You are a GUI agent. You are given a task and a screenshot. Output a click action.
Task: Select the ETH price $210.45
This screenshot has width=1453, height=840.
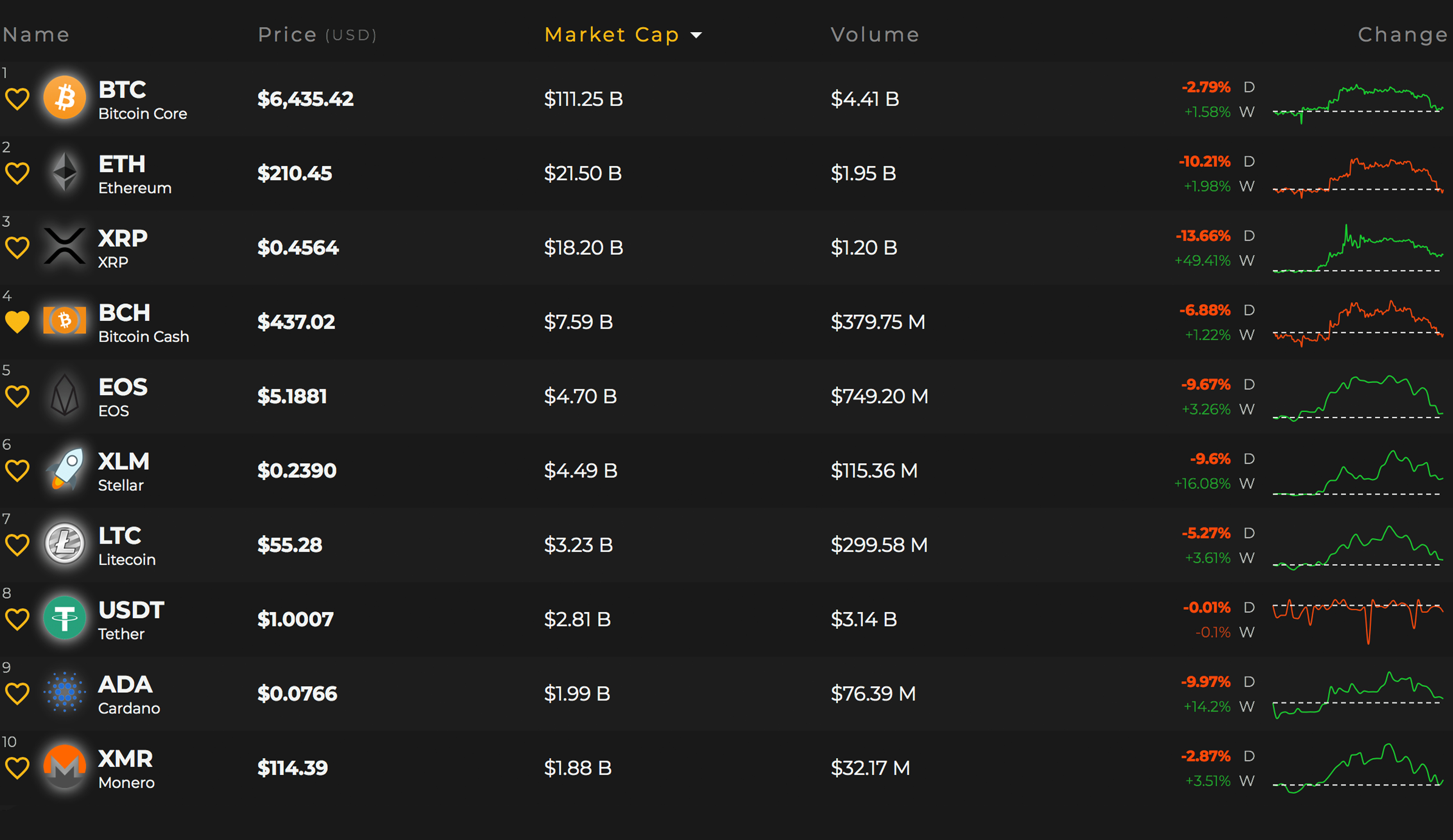pyautogui.click(x=294, y=173)
